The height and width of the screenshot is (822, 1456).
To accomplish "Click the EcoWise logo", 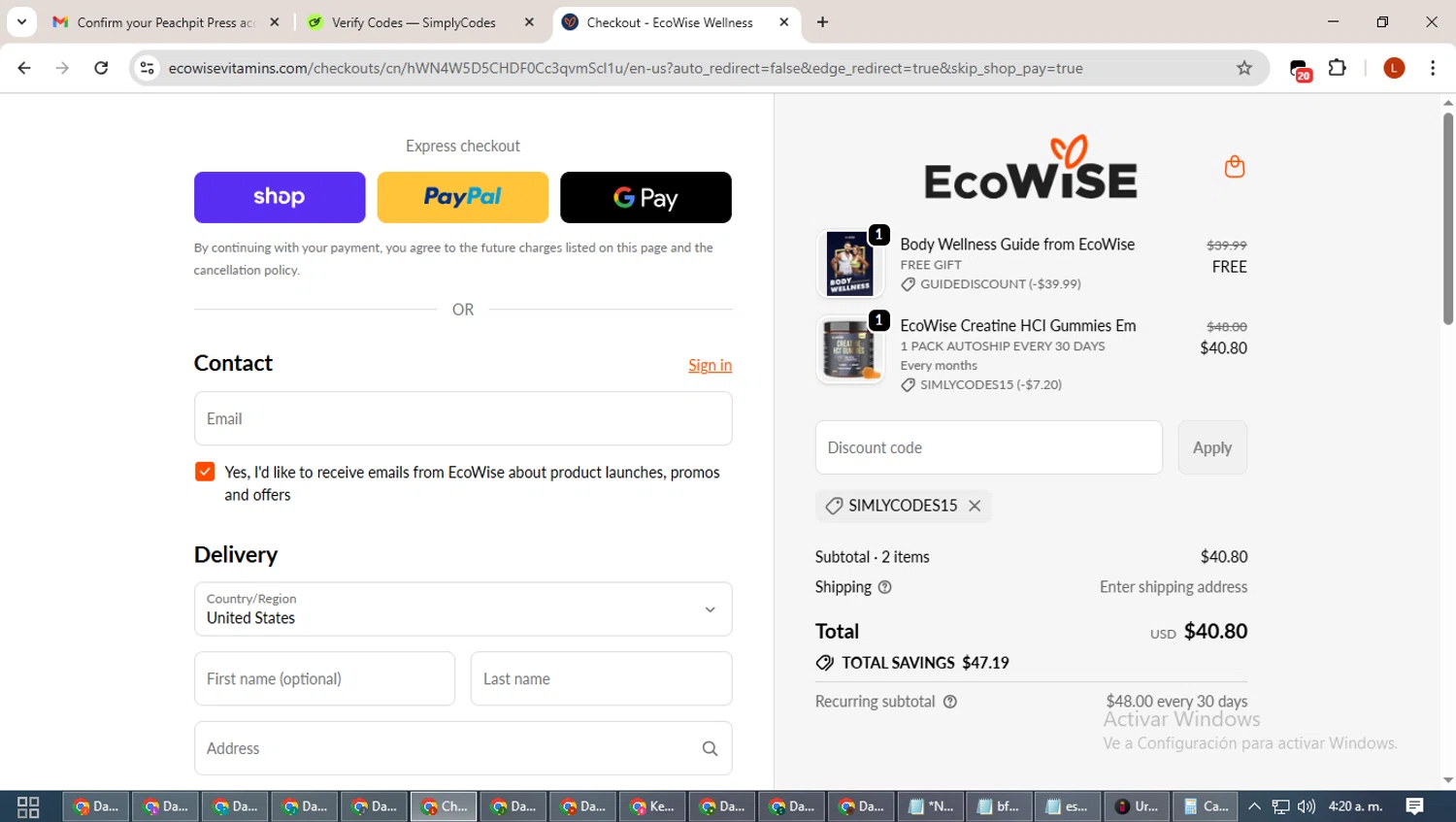I will pyautogui.click(x=1031, y=167).
